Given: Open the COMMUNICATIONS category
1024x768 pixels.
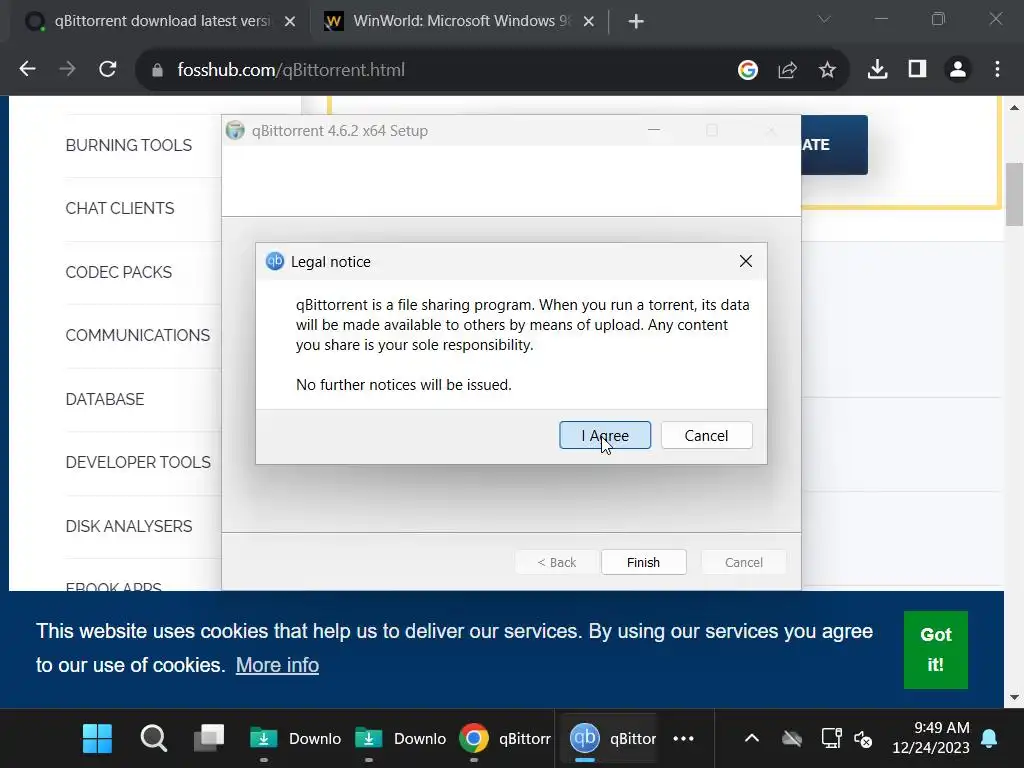Looking at the screenshot, I should coord(138,335).
